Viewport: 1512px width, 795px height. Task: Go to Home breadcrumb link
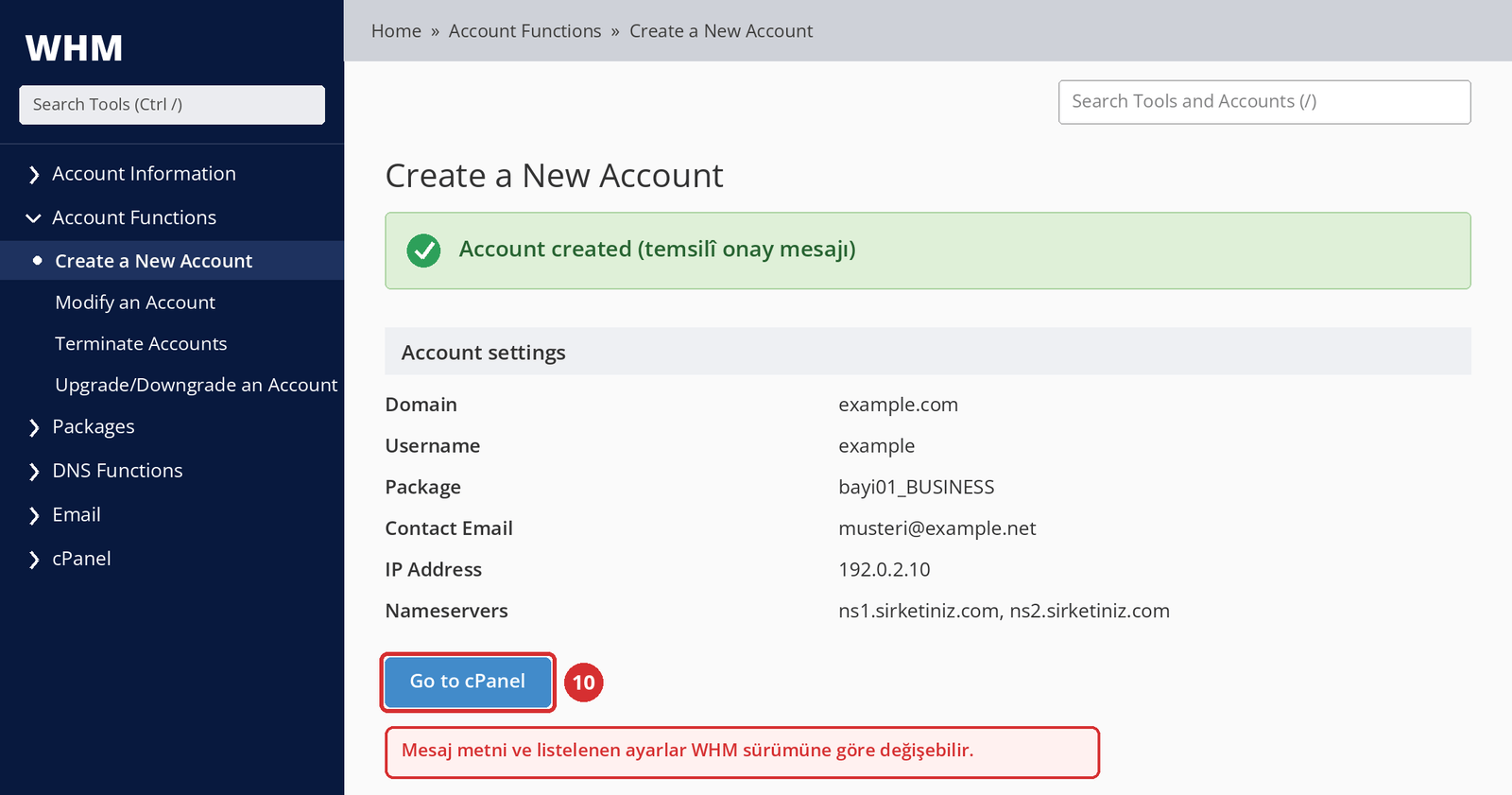(396, 31)
